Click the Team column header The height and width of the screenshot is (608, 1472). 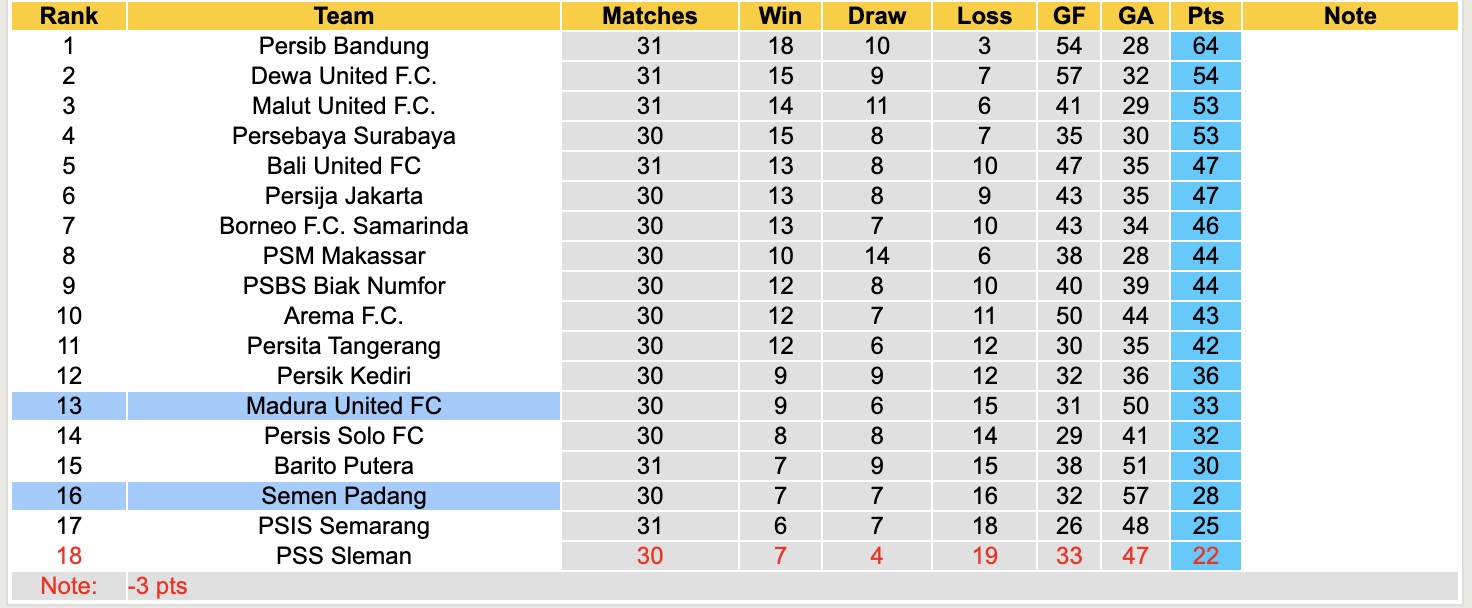point(343,16)
